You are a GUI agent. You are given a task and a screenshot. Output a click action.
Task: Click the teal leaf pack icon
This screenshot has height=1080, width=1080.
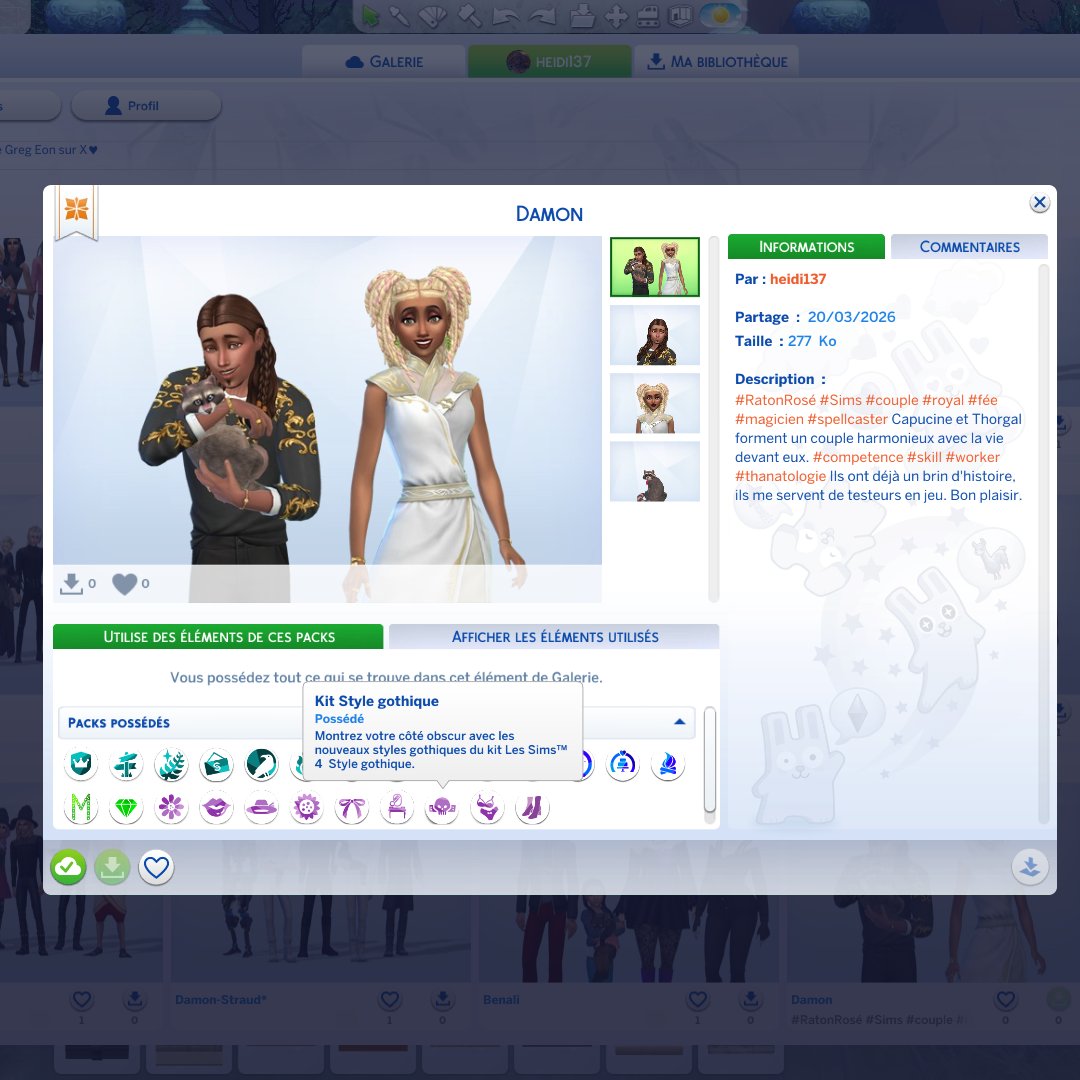point(171,764)
